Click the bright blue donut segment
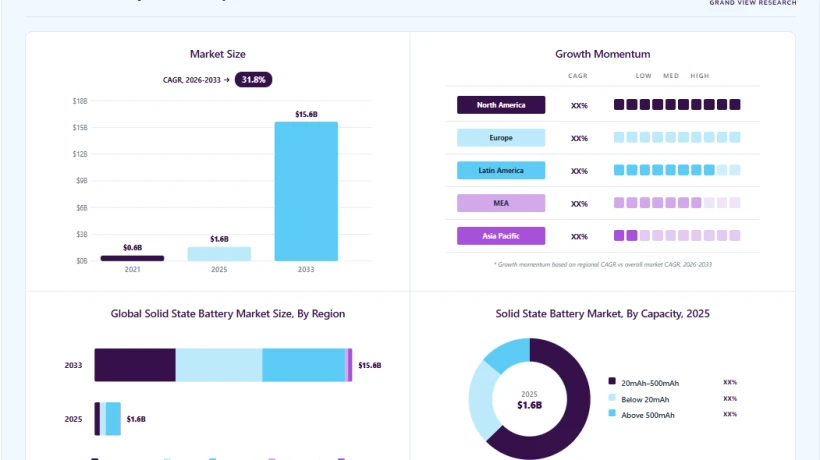820x460 pixels. coord(508,354)
